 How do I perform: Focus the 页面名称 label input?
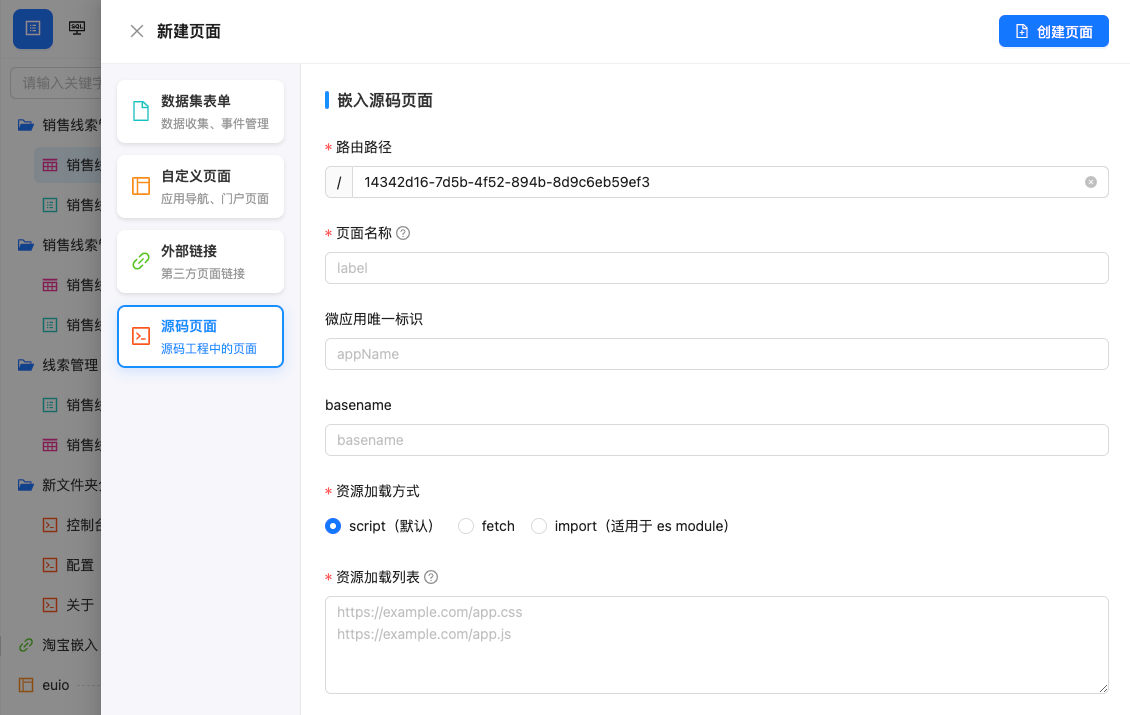click(x=716, y=268)
